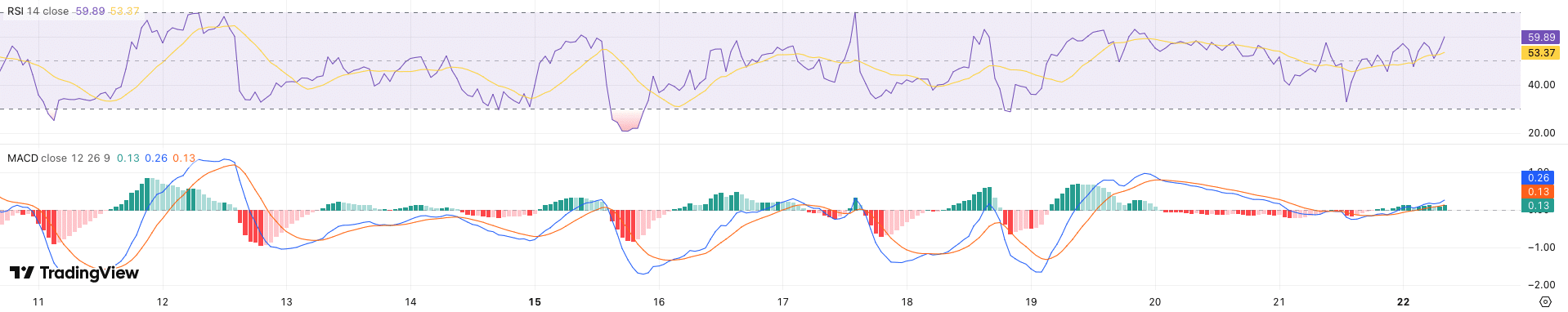This screenshot has width=1568, height=312.
Task: Click the orange 0.13 signal scale tag
Action: pos(1539,192)
